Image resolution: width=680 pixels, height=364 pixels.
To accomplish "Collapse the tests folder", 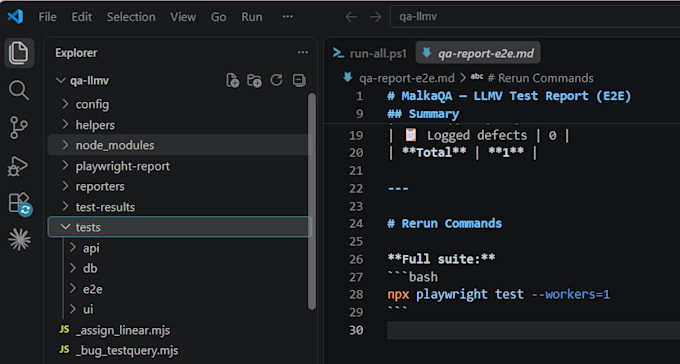I will [180, 227].
